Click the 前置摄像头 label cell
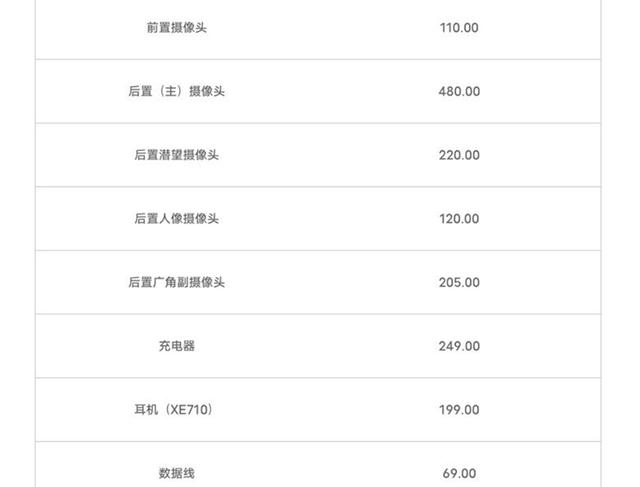 [176, 28]
